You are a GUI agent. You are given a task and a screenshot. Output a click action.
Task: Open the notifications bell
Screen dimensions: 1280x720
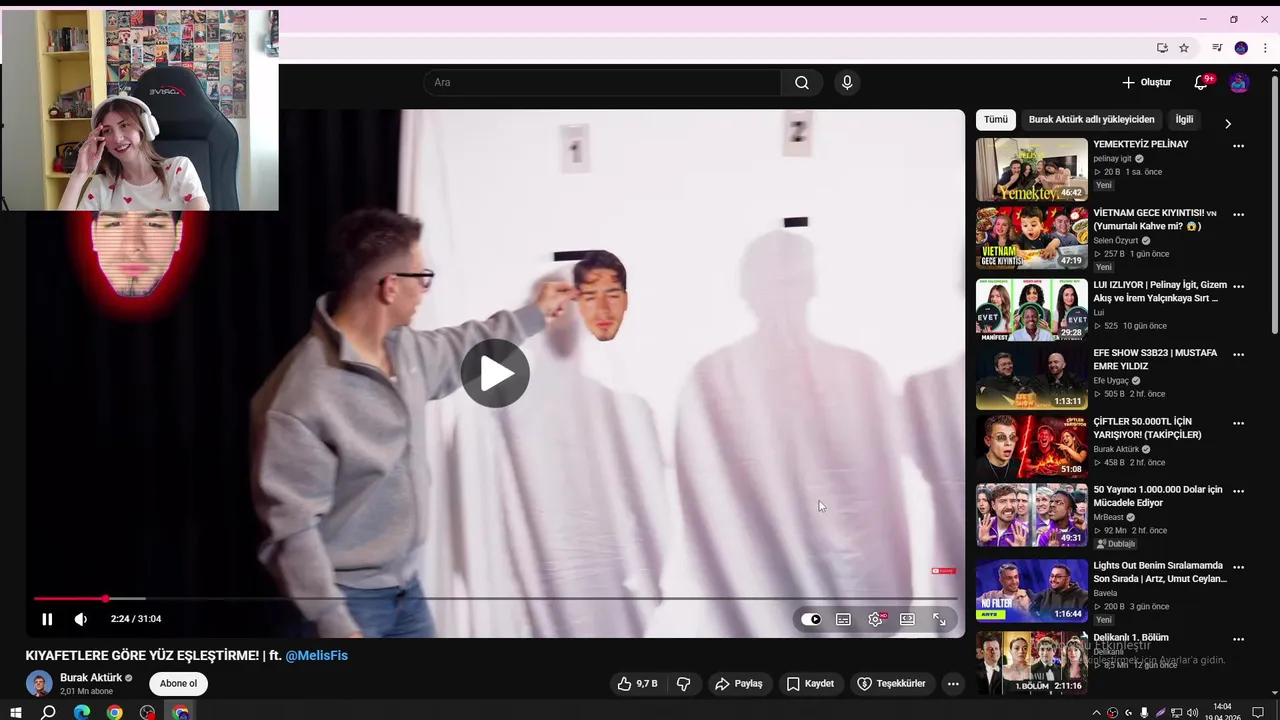tap(1201, 83)
